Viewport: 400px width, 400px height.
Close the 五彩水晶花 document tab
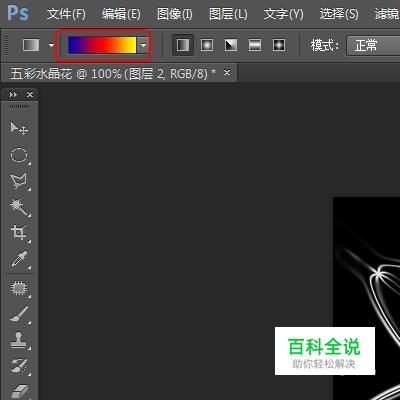pos(227,72)
